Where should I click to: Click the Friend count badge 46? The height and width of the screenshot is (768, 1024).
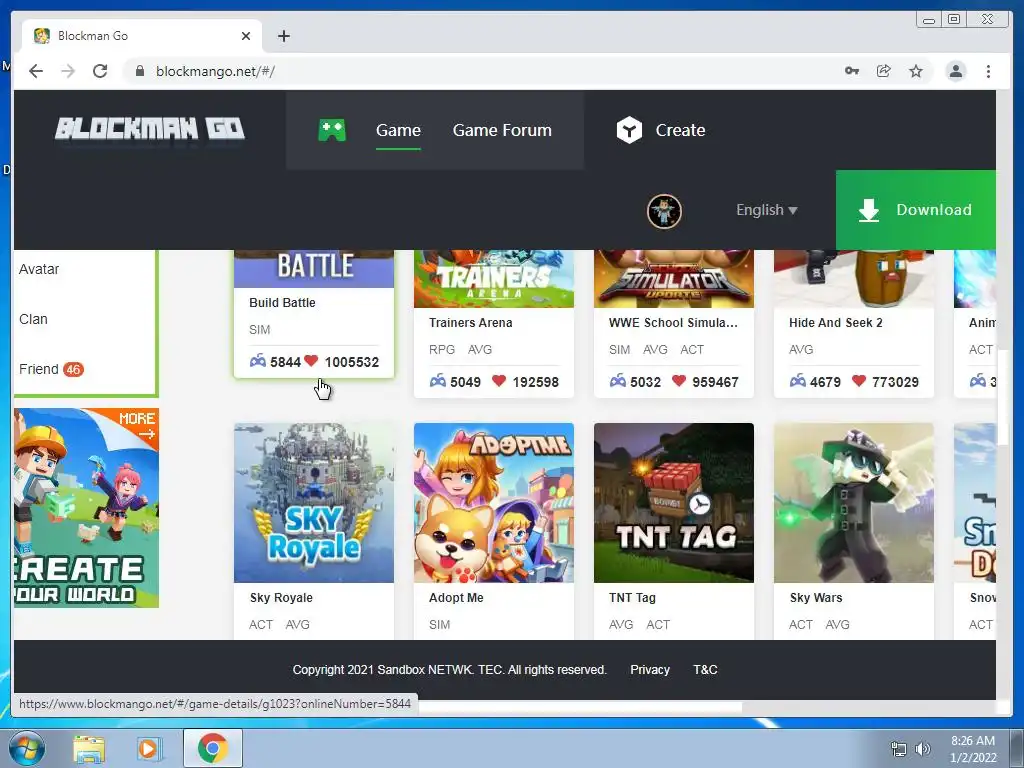pyautogui.click(x=73, y=370)
